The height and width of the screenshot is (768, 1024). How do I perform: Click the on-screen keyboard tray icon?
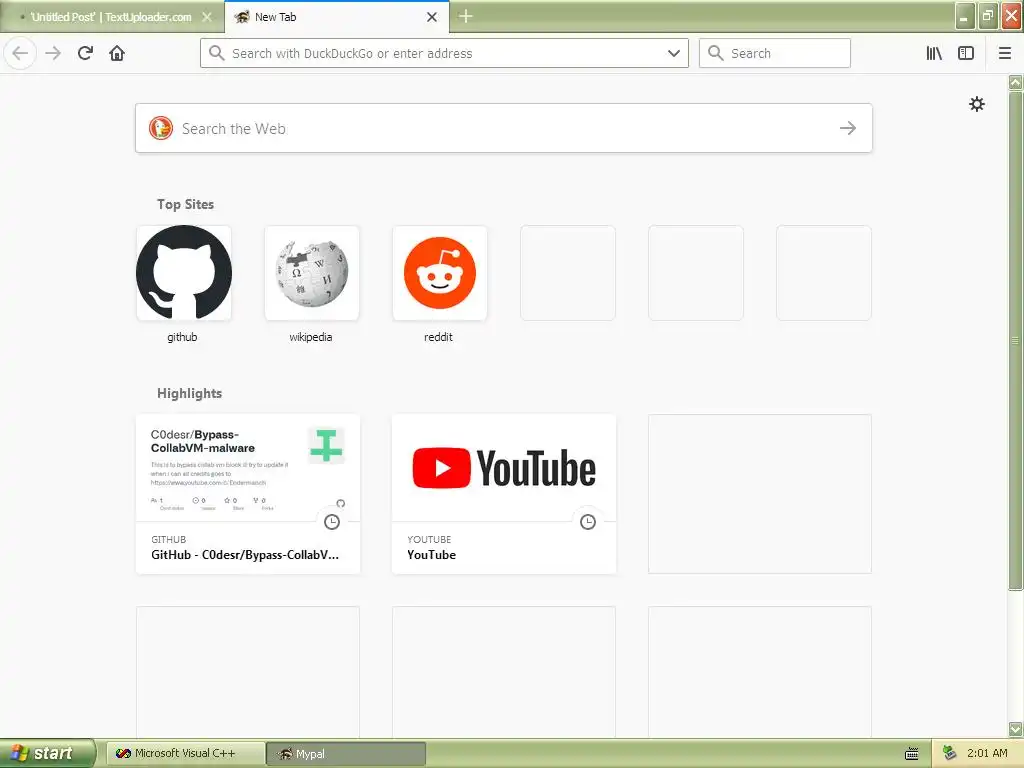pos(912,754)
